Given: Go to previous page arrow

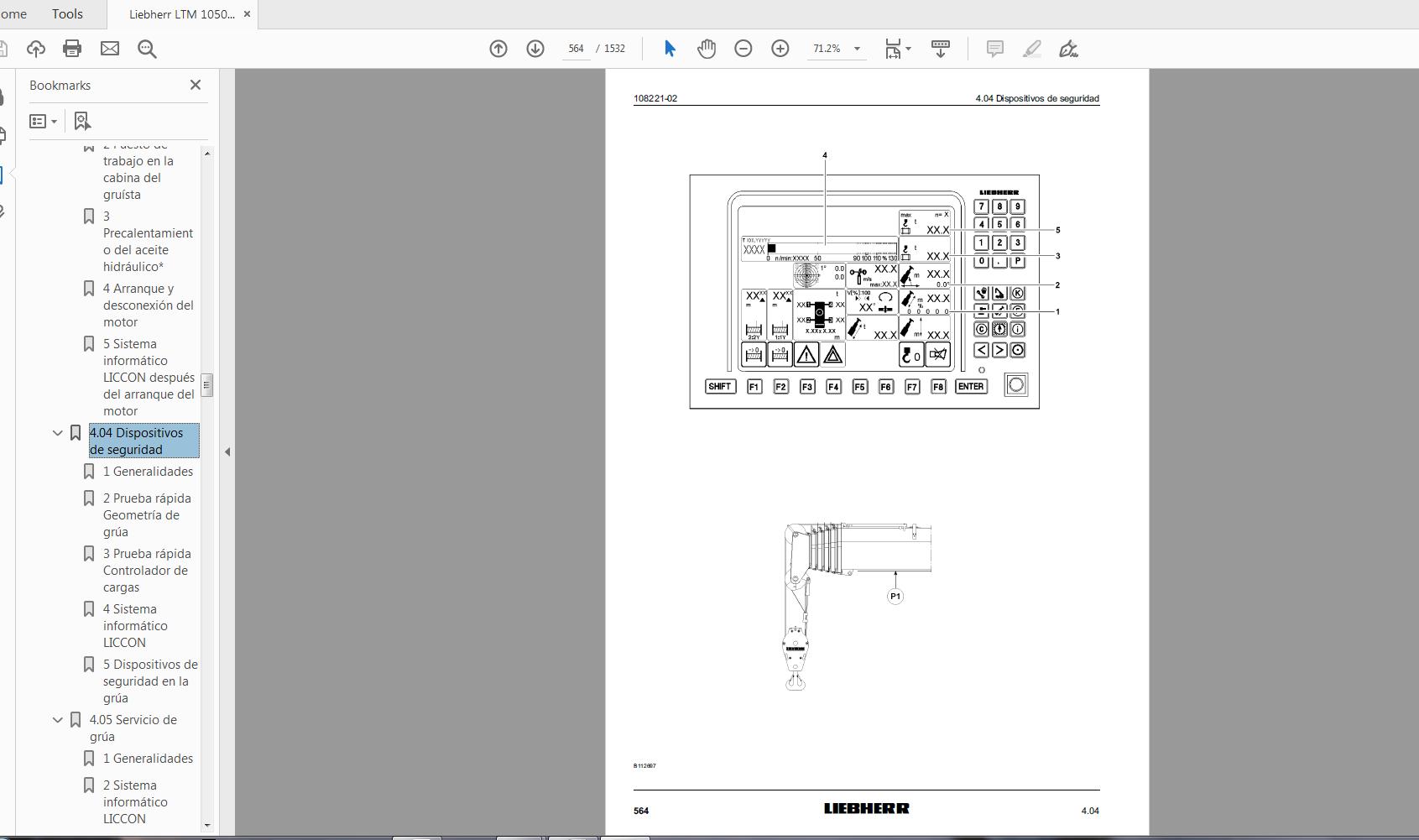Looking at the screenshot, I should (498, 49).
